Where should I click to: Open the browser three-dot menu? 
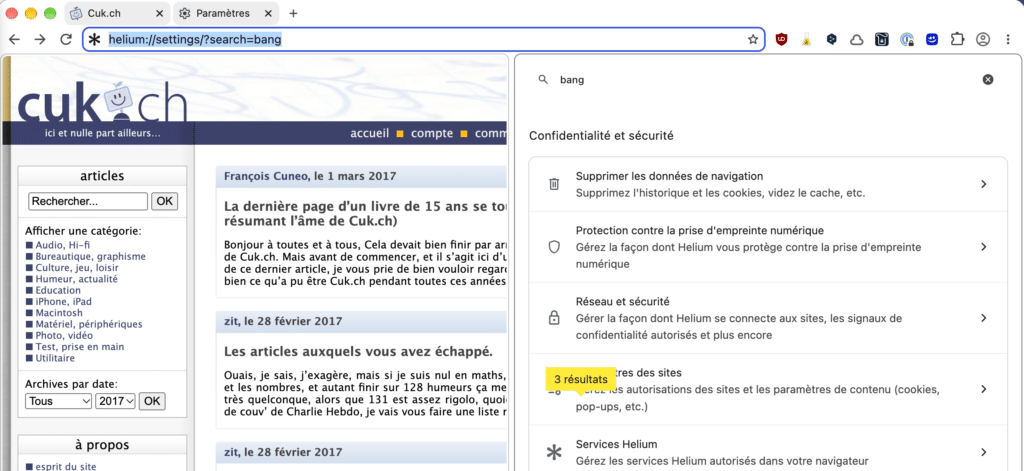point(1008,40)
